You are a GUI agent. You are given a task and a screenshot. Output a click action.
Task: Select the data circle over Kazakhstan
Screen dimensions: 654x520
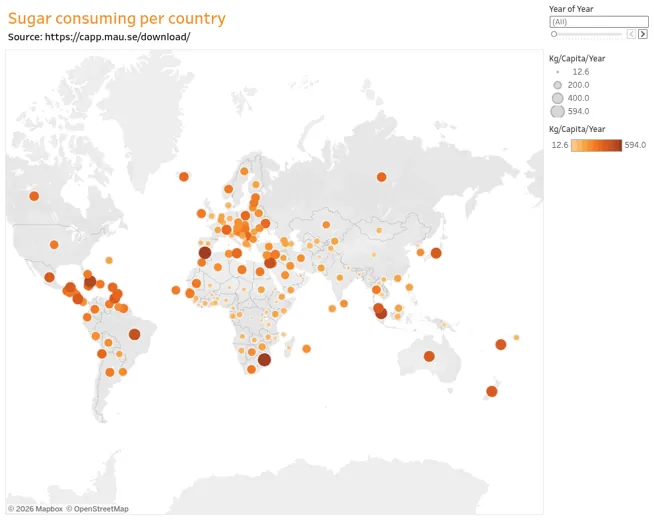pyautogui.click(x=326, y=225)
